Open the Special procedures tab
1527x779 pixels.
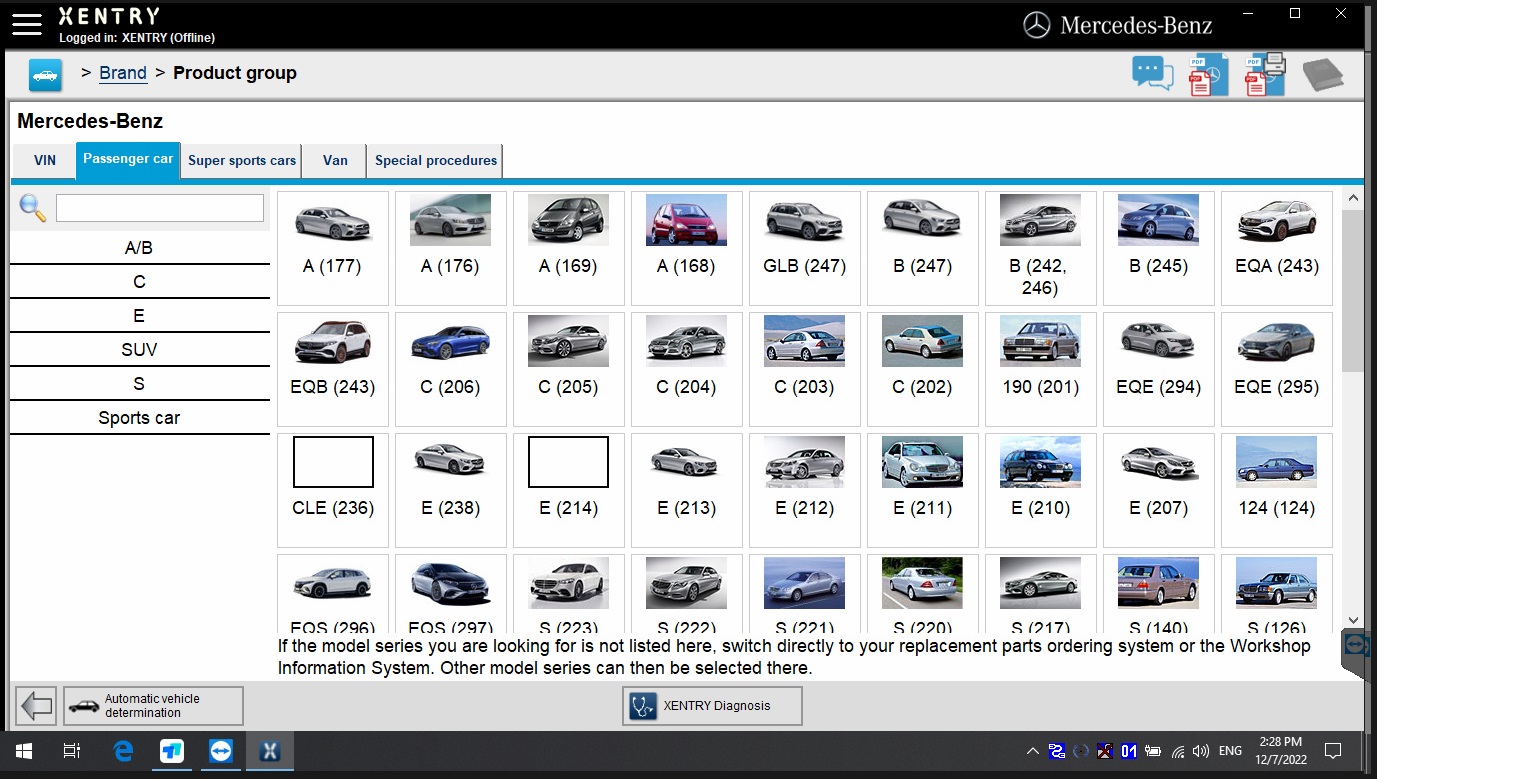tap(436, 160)
